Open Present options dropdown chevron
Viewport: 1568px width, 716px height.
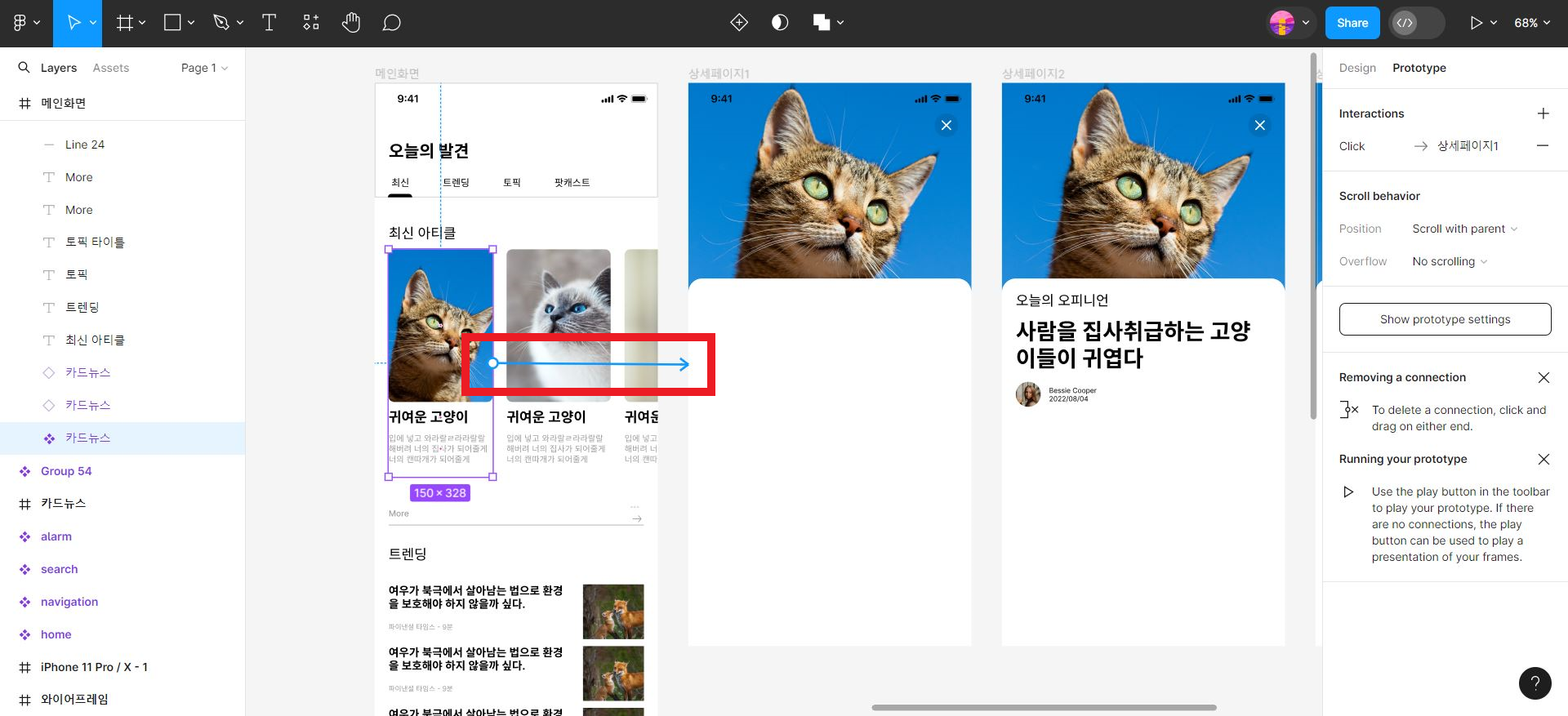coord(1494,23)
